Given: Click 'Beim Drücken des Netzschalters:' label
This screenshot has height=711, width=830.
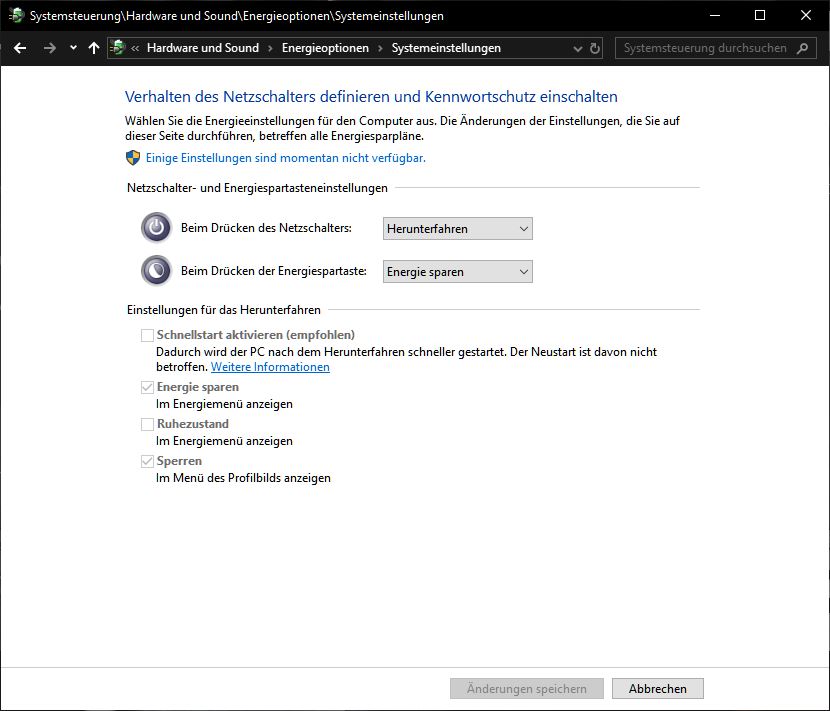Looking at the screenshot, I should (266, 228).
